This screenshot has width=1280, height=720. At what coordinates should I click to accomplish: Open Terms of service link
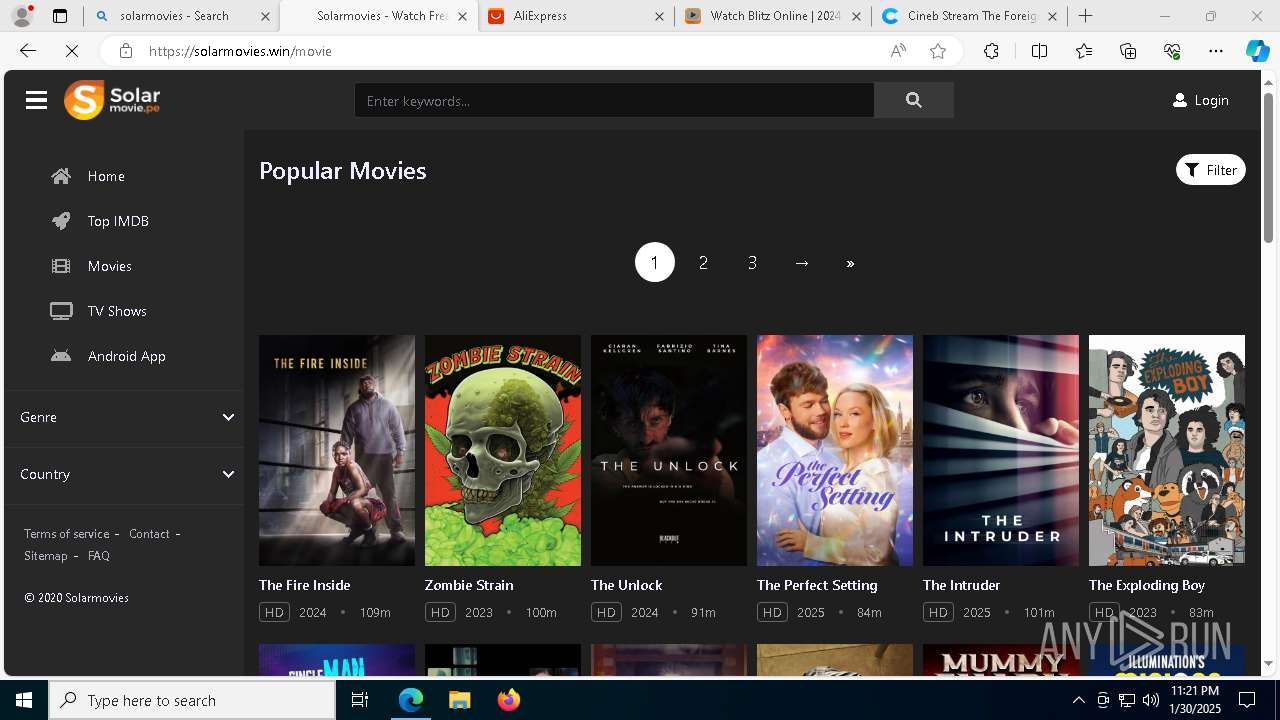[67, 534]
